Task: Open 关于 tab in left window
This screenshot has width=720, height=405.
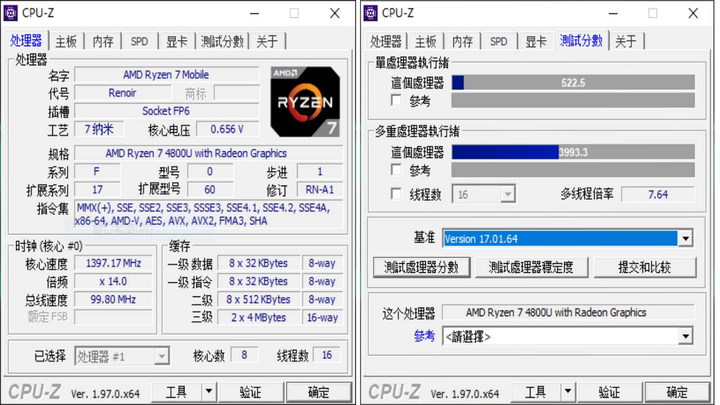Action: coord(267,41)
